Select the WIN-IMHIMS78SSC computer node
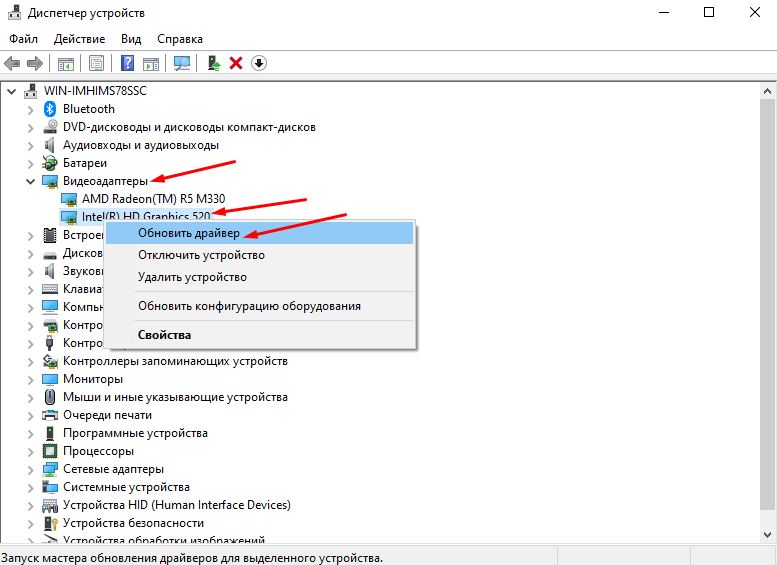777x565 pixels. tap(95, 91)
